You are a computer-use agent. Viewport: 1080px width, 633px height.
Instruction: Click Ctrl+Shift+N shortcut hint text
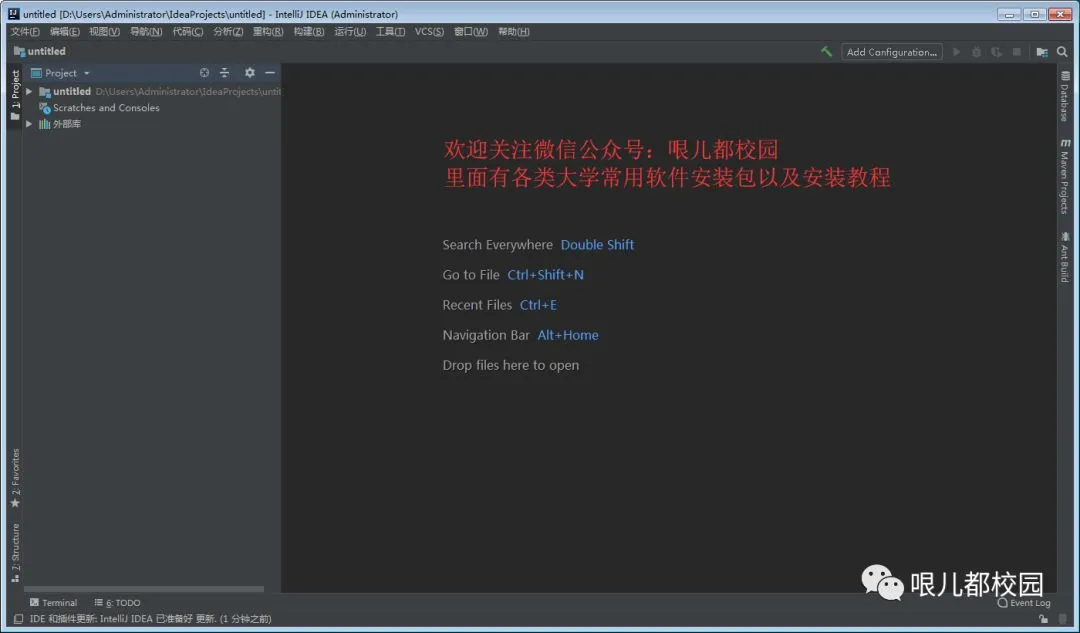pyautogui.click(x=546, y=275)
